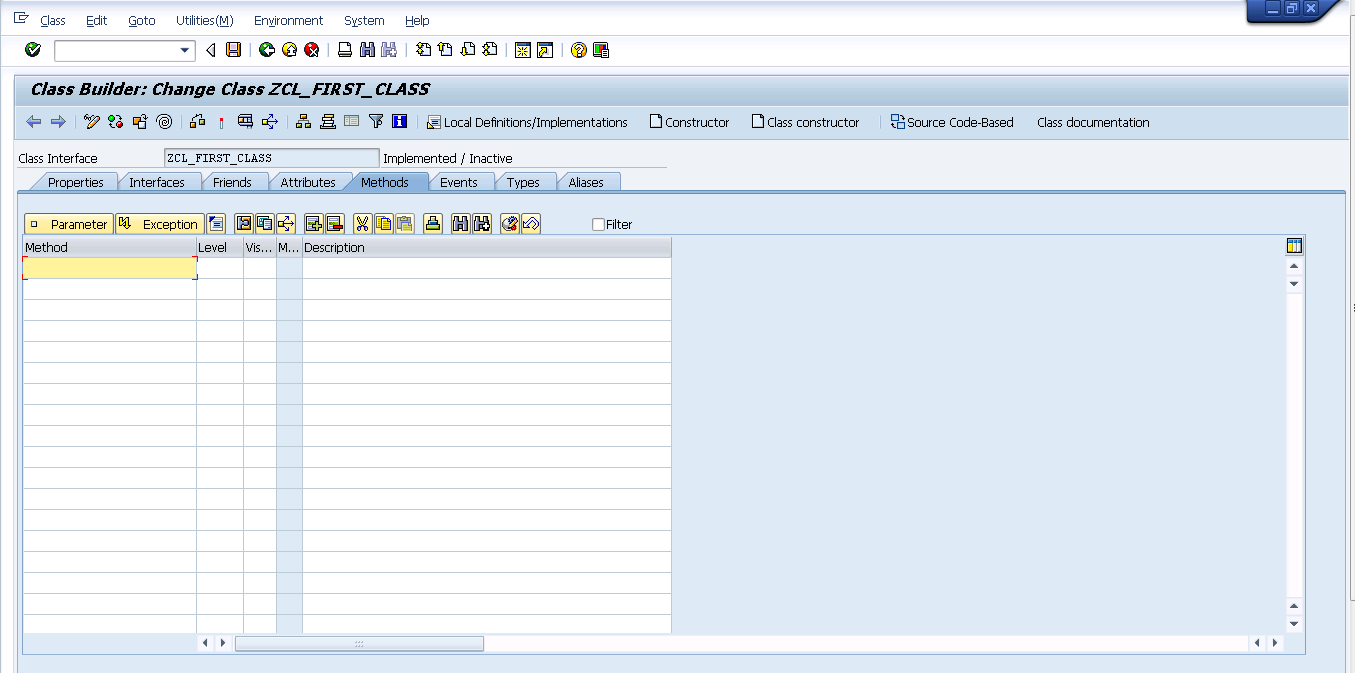Screen dimensions: 1355x673
Task: Click the Save (diskette) toolbar icon
Action: click(233, 50)
